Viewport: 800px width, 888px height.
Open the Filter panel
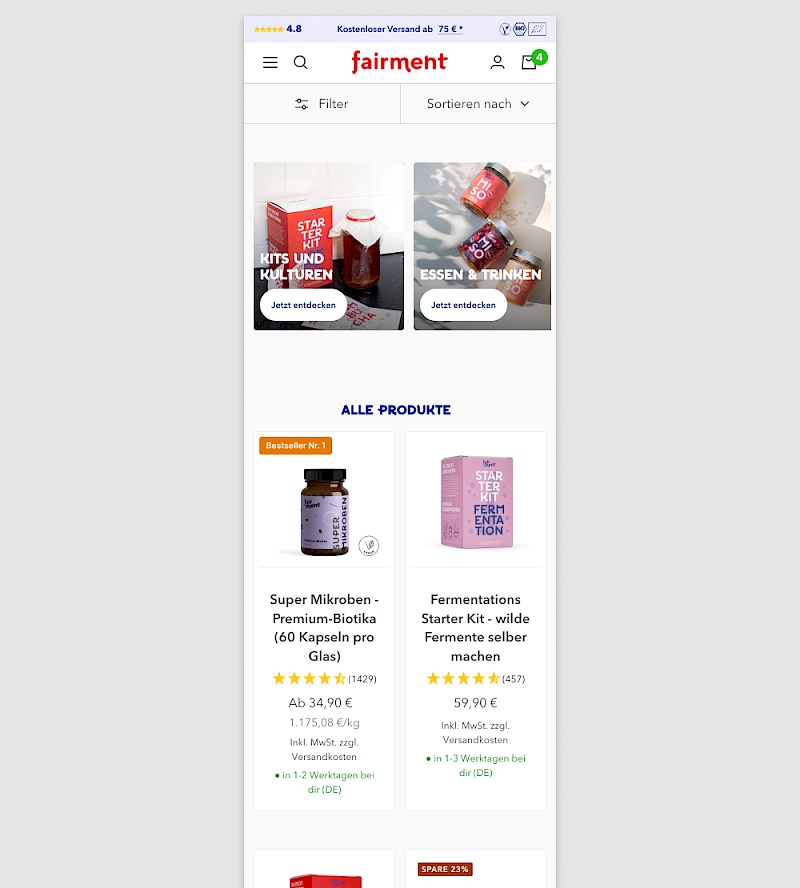pyautogui.click(x=322, y=104)
